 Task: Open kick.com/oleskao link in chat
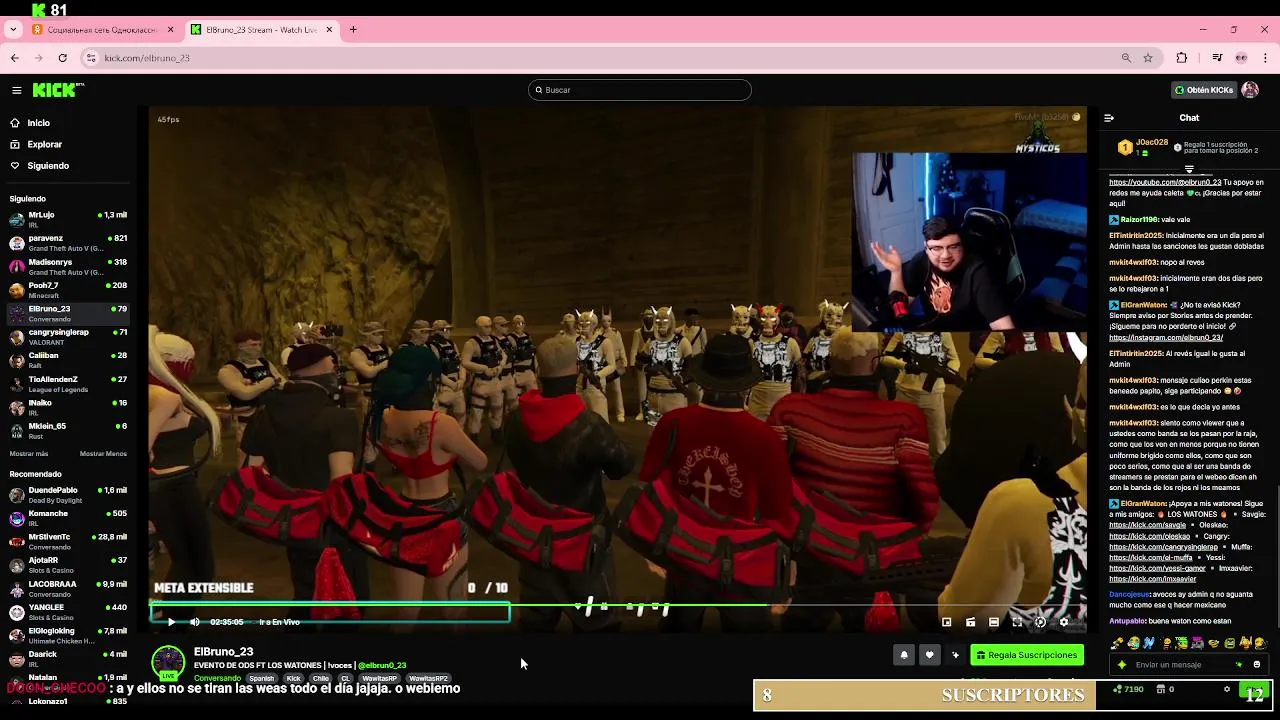point(1149,536)
